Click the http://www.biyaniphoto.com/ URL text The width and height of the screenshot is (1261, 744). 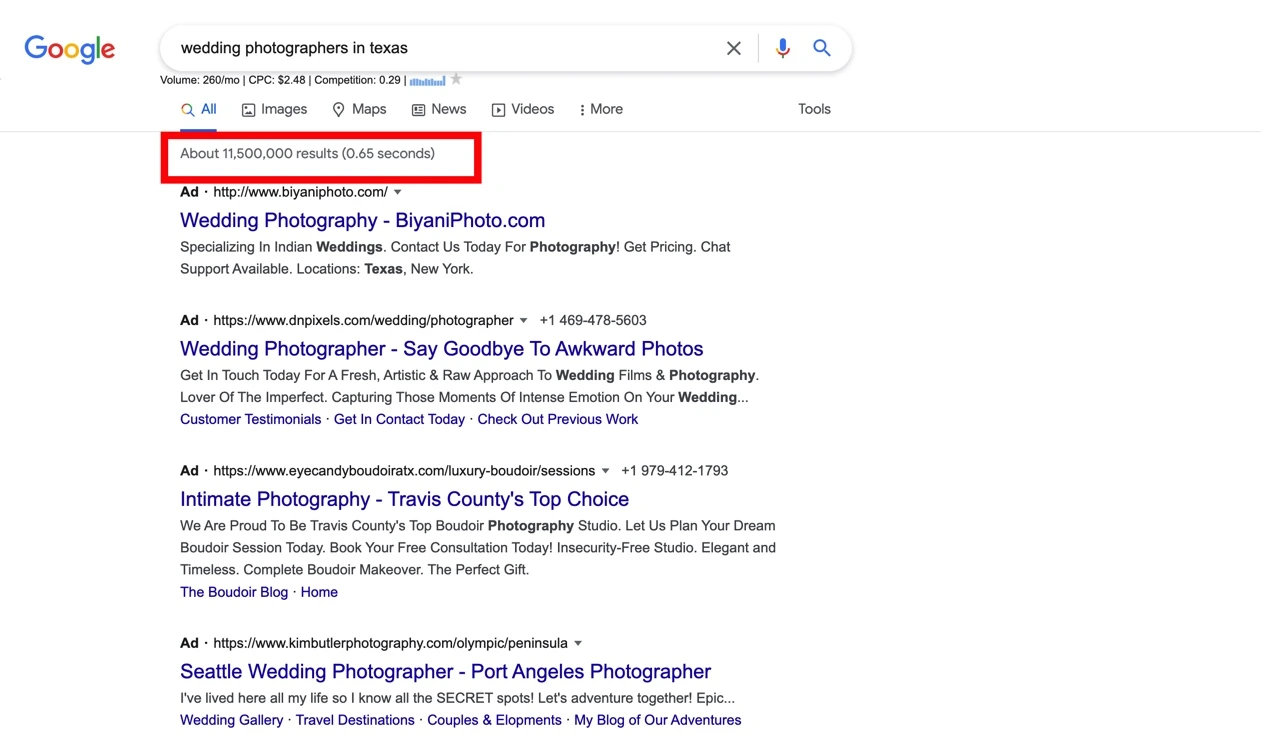tap(300, 192)
